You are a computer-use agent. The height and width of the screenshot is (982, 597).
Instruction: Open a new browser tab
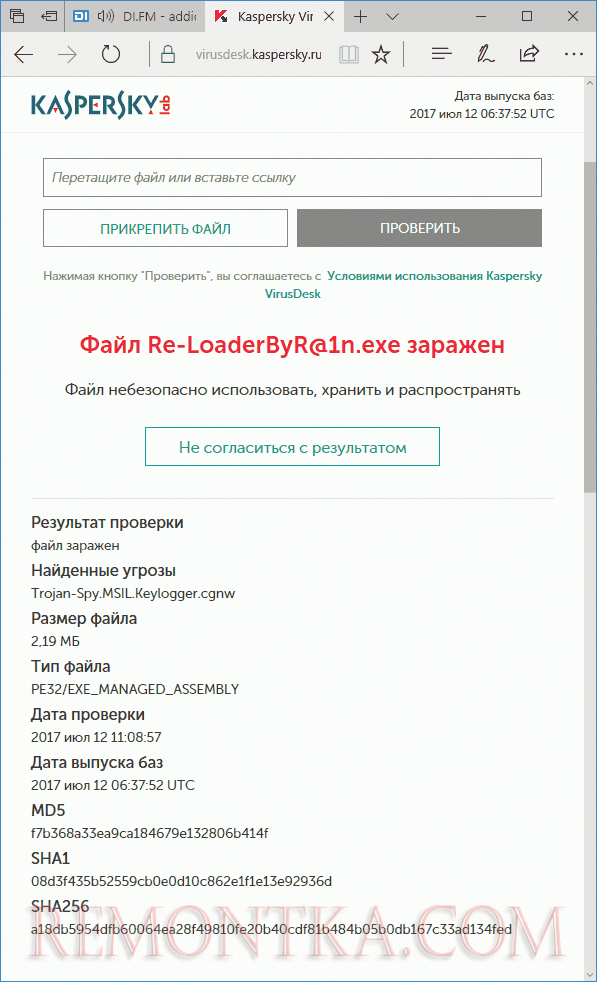coord(360,16)
